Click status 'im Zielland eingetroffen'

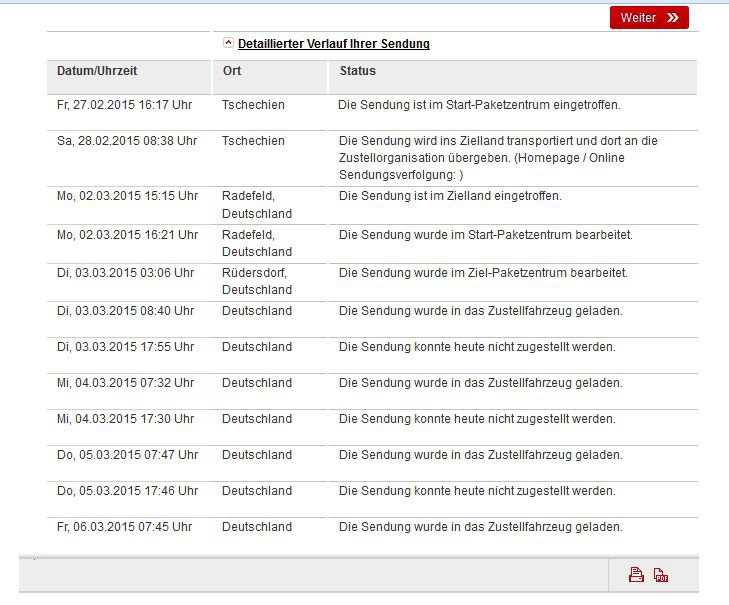coord(450,196)
